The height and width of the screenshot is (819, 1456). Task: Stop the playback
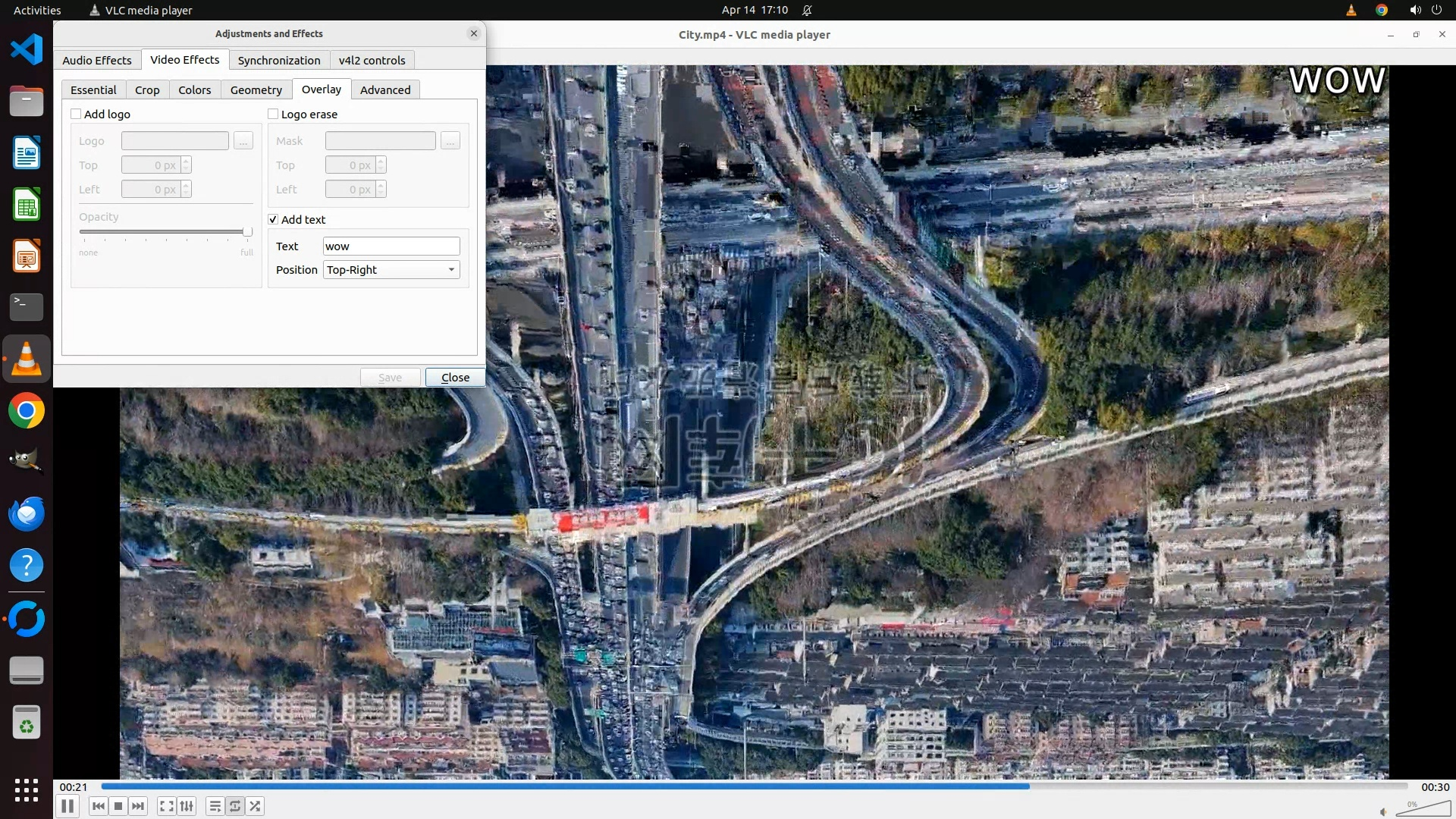click(118, 806)
